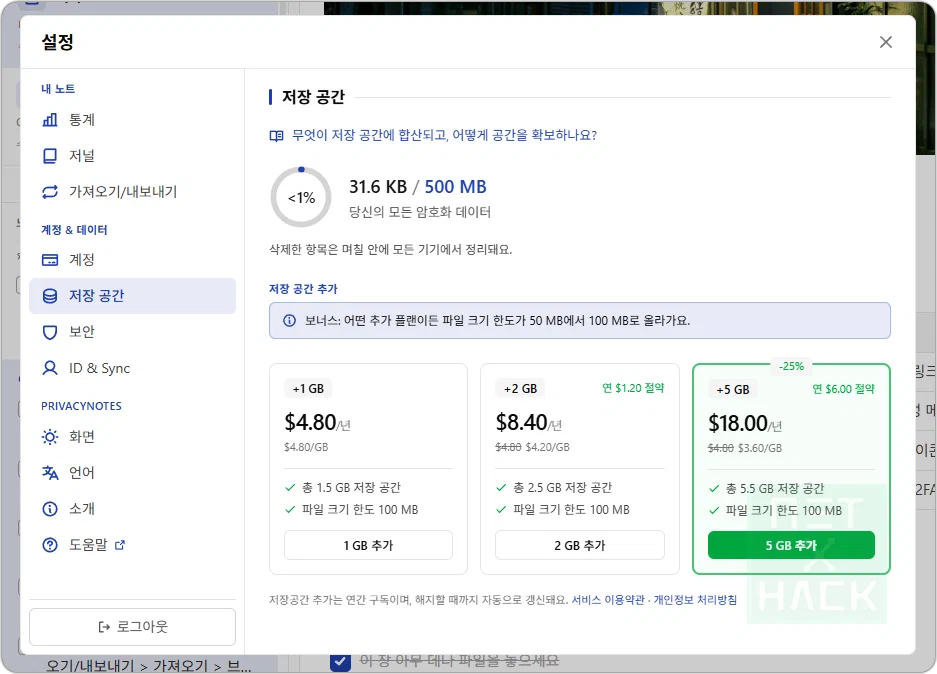Click the 2 GB 추가 button
937x674 pixels.
(x=580, y=545)
